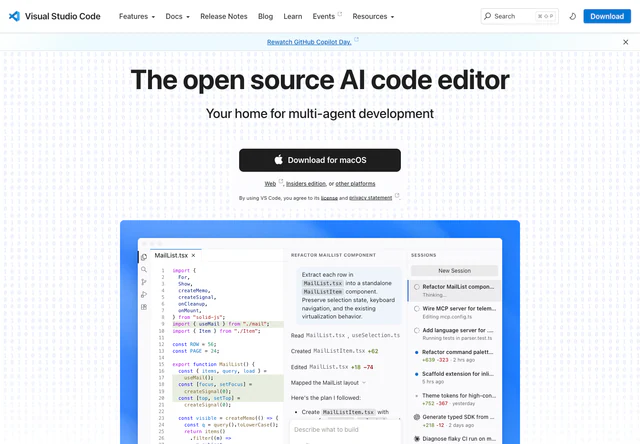Viewport: 640px width, 444px height.
Task: Open the privacy statement link
Action: tap(370, 198)
